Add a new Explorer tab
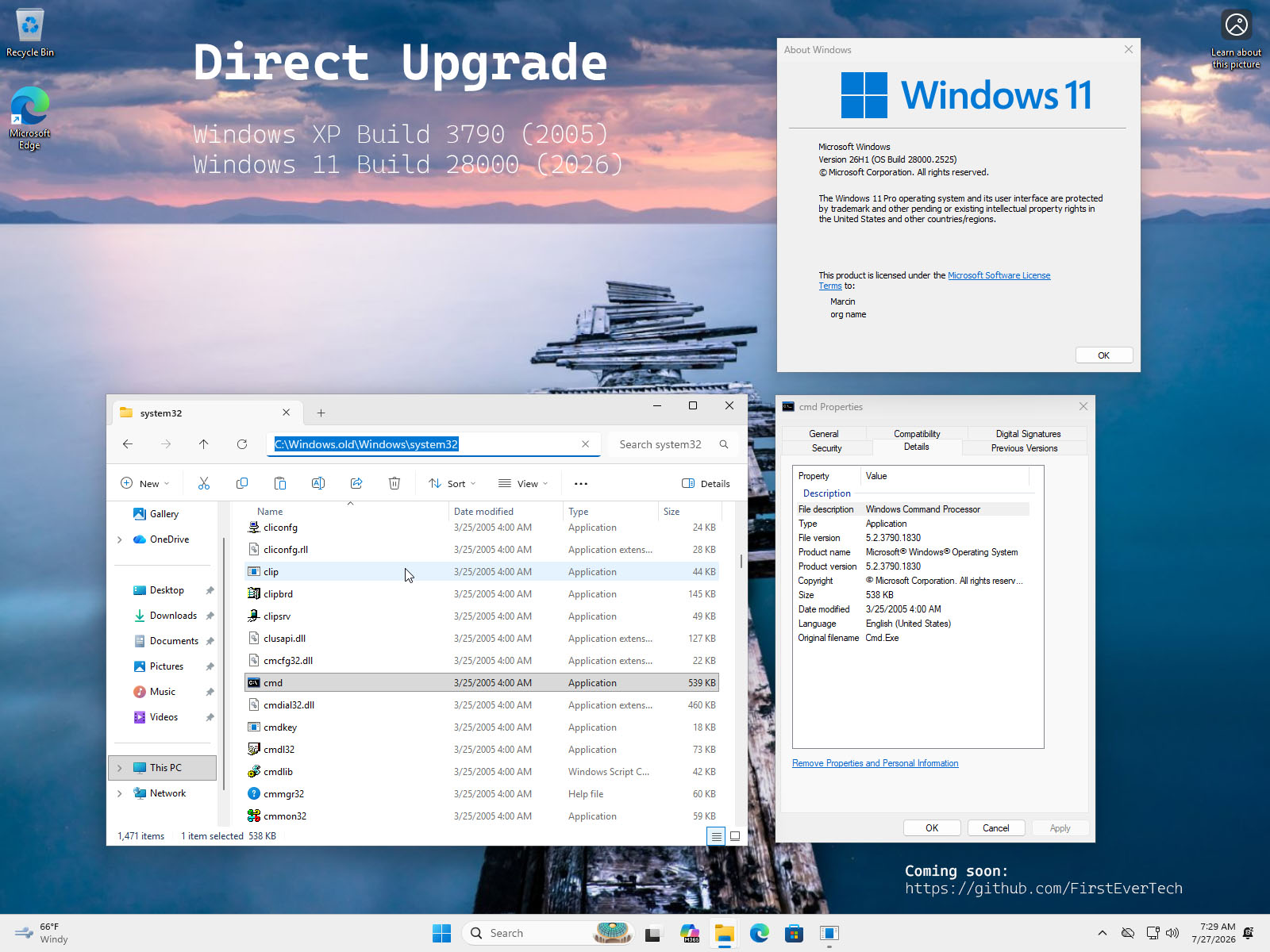The width and height of the screenshot is (1270, 952). pyautogui.click(x=321, y=413)
